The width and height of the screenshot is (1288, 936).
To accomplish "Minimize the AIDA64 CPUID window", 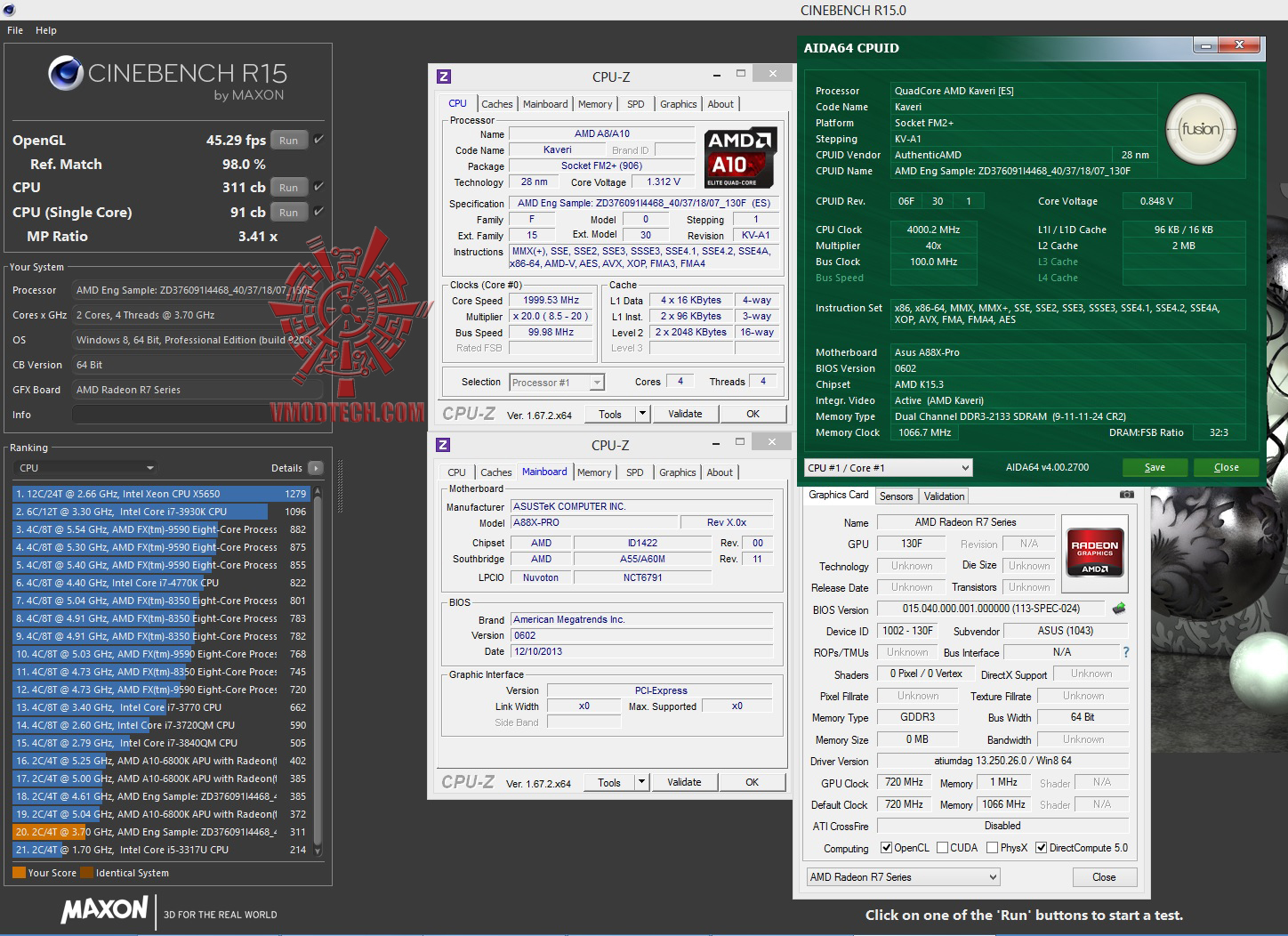I will coord(1206,45).
